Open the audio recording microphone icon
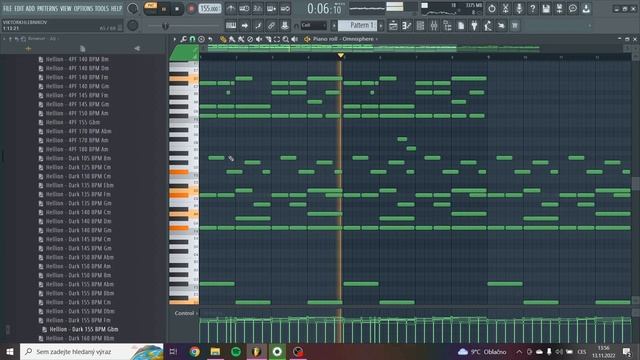This screenshot has height=360, width=640. coord(519,9)
